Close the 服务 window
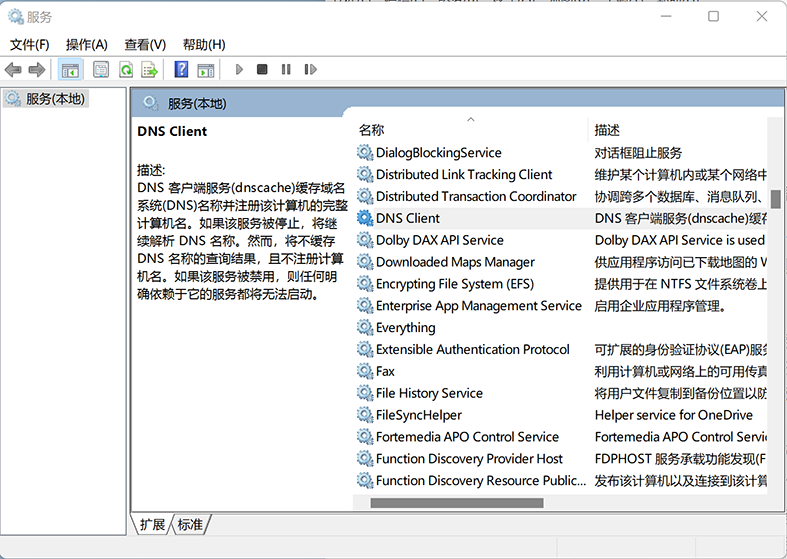The width and height of the screenshot is (787, 559). (761, 17)
